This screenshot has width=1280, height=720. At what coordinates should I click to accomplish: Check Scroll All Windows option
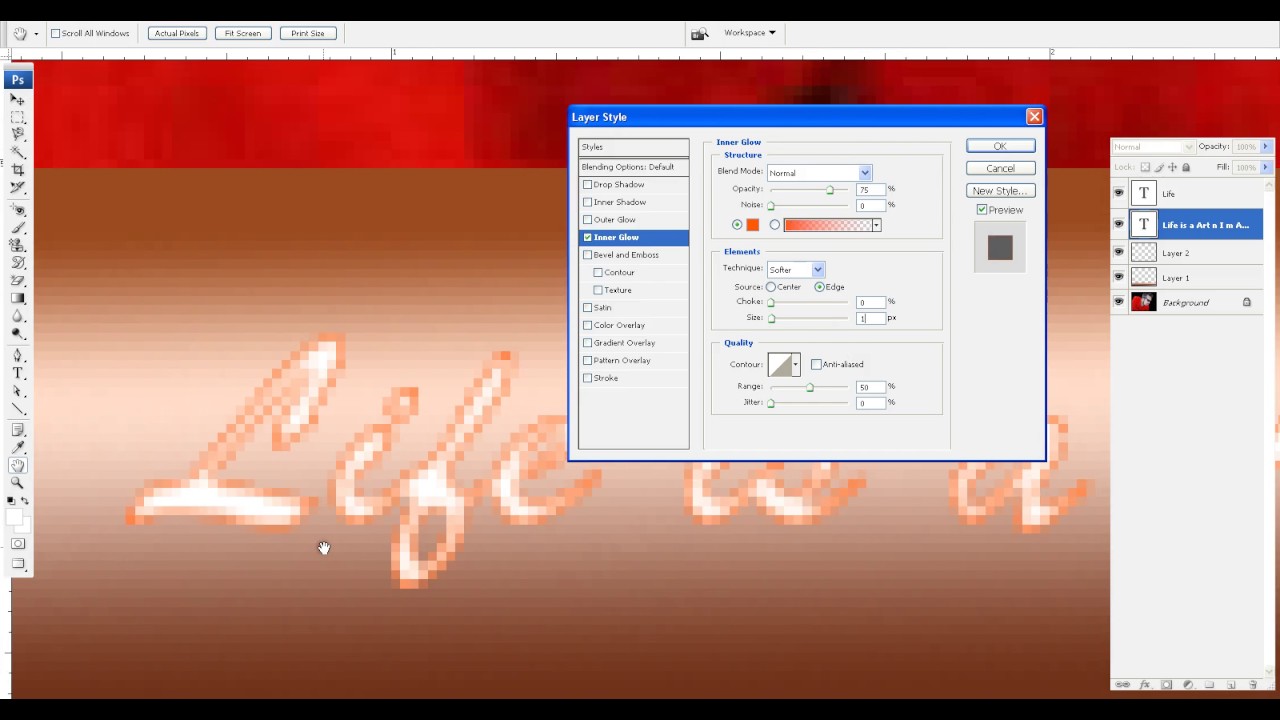click(56, 34)
